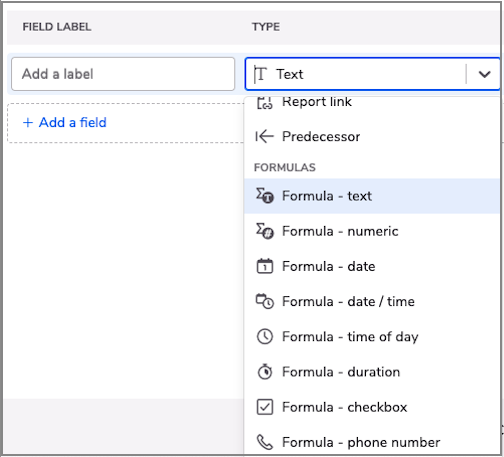This screenshot has height=457, width=504.
Task: Choose Predecessor field type
Action: tap(372, 137)
